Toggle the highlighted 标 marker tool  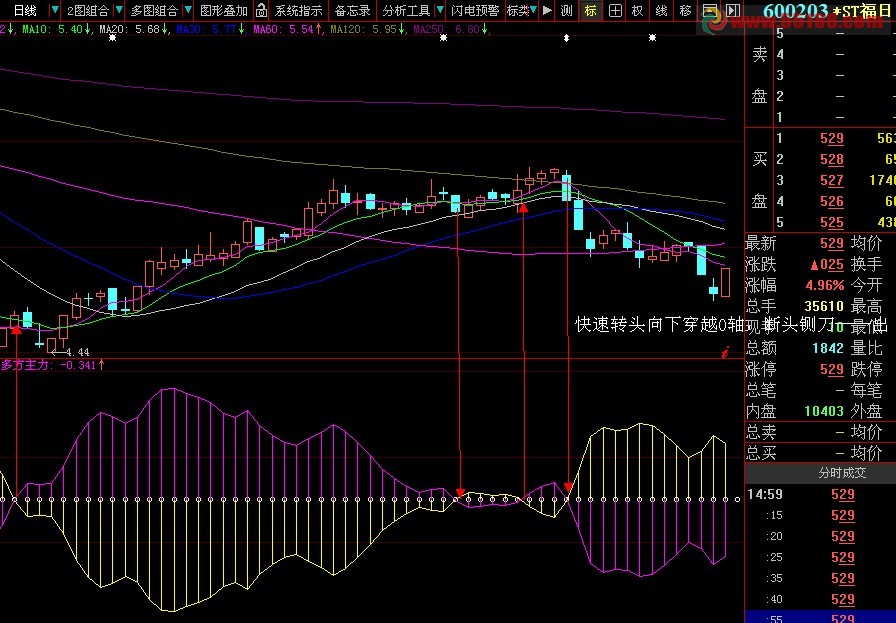click(x=590, y=10)
